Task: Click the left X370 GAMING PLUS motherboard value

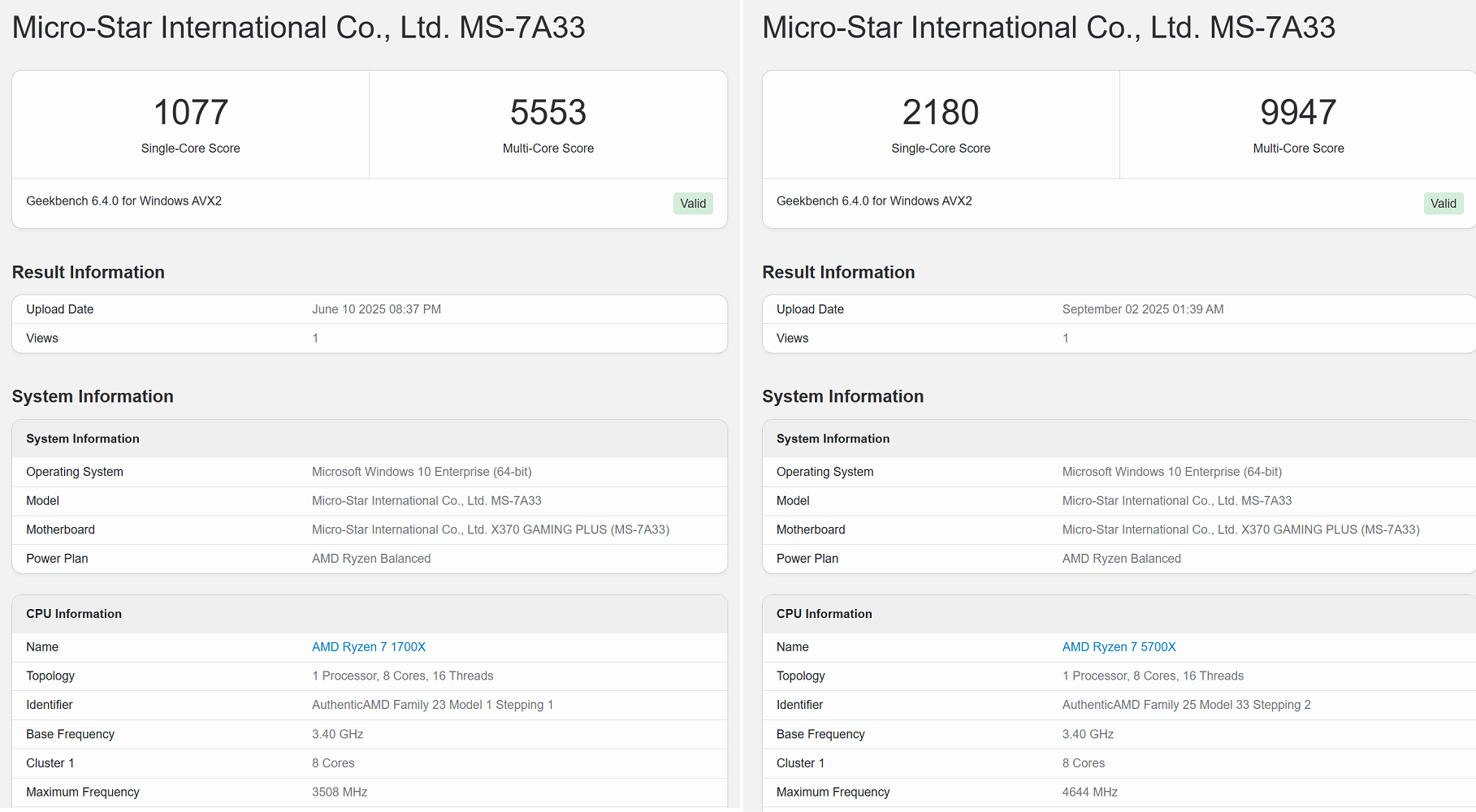Action: coord(491,529)
